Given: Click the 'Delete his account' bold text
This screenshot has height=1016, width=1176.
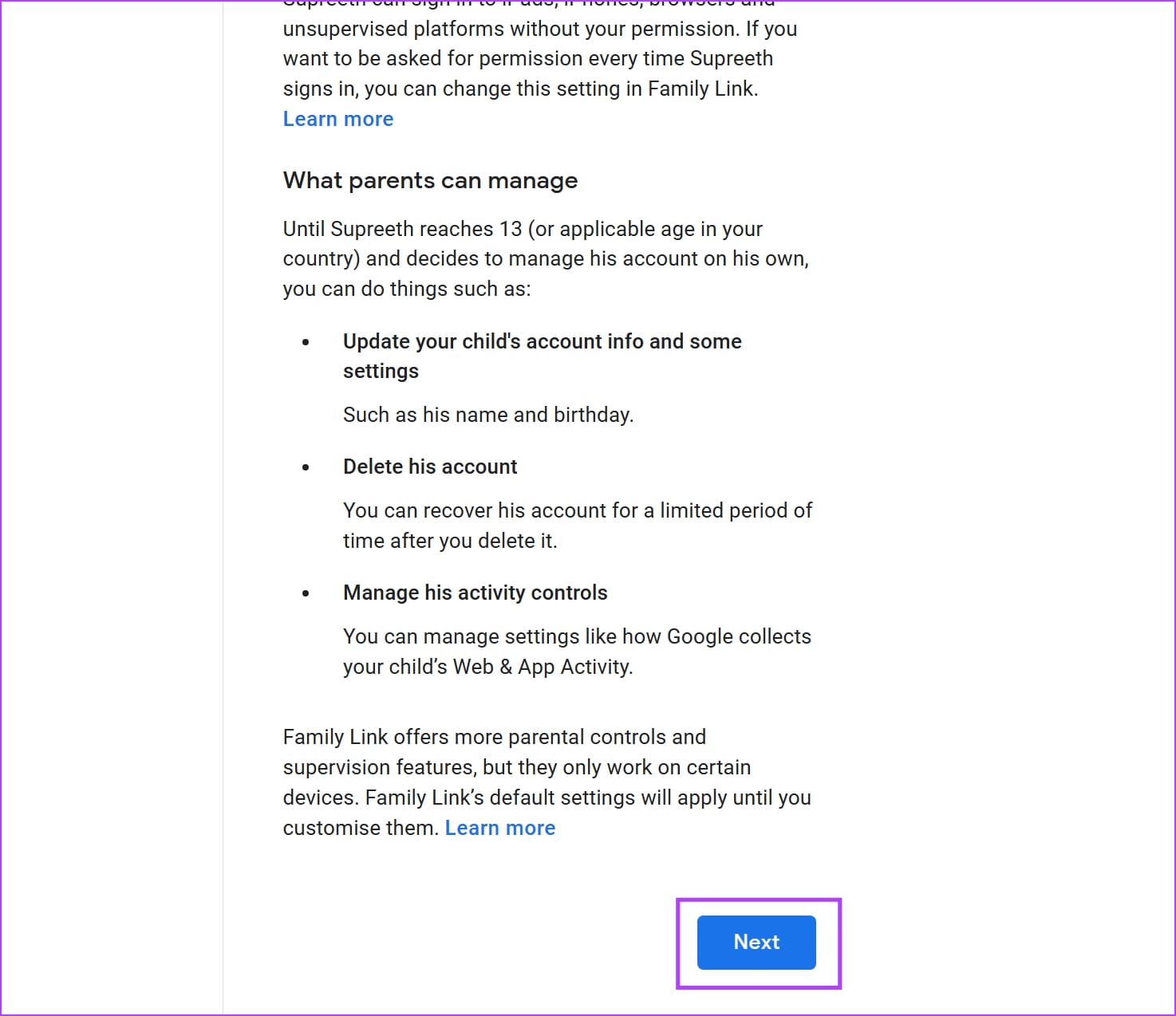Looking at the screenshot, I should [x=430, y=467].
